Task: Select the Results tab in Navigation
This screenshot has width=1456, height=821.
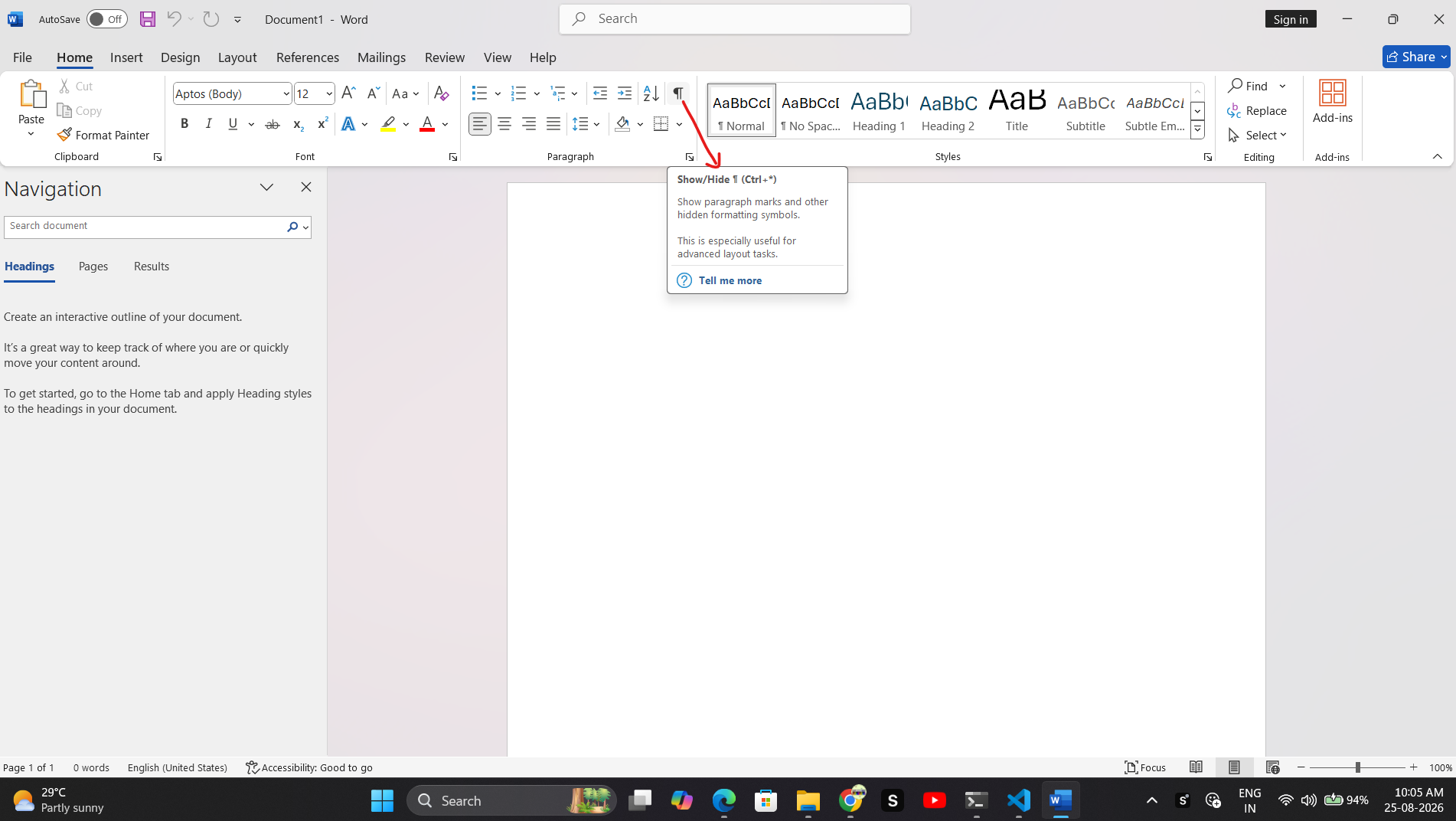Action: 152,267
